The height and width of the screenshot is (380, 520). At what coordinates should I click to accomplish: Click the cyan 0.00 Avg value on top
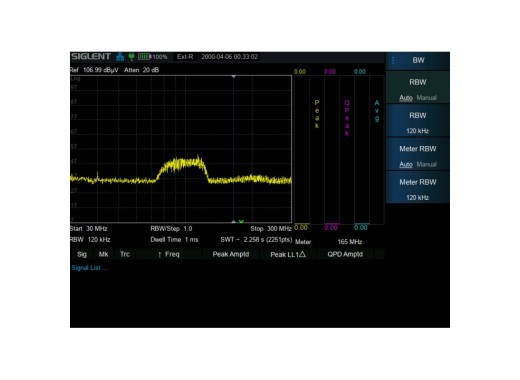[x=360, y=72]
